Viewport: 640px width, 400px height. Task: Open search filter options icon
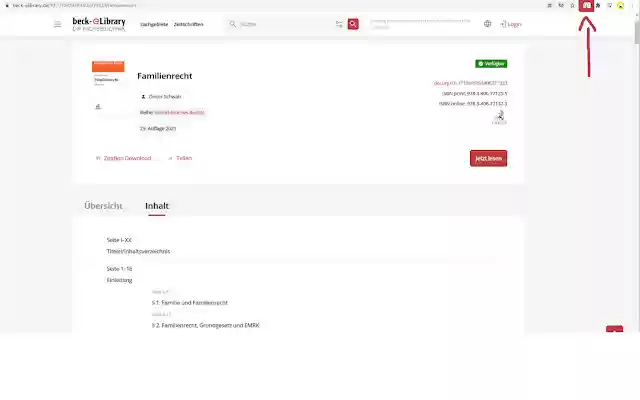coord(339,24)
